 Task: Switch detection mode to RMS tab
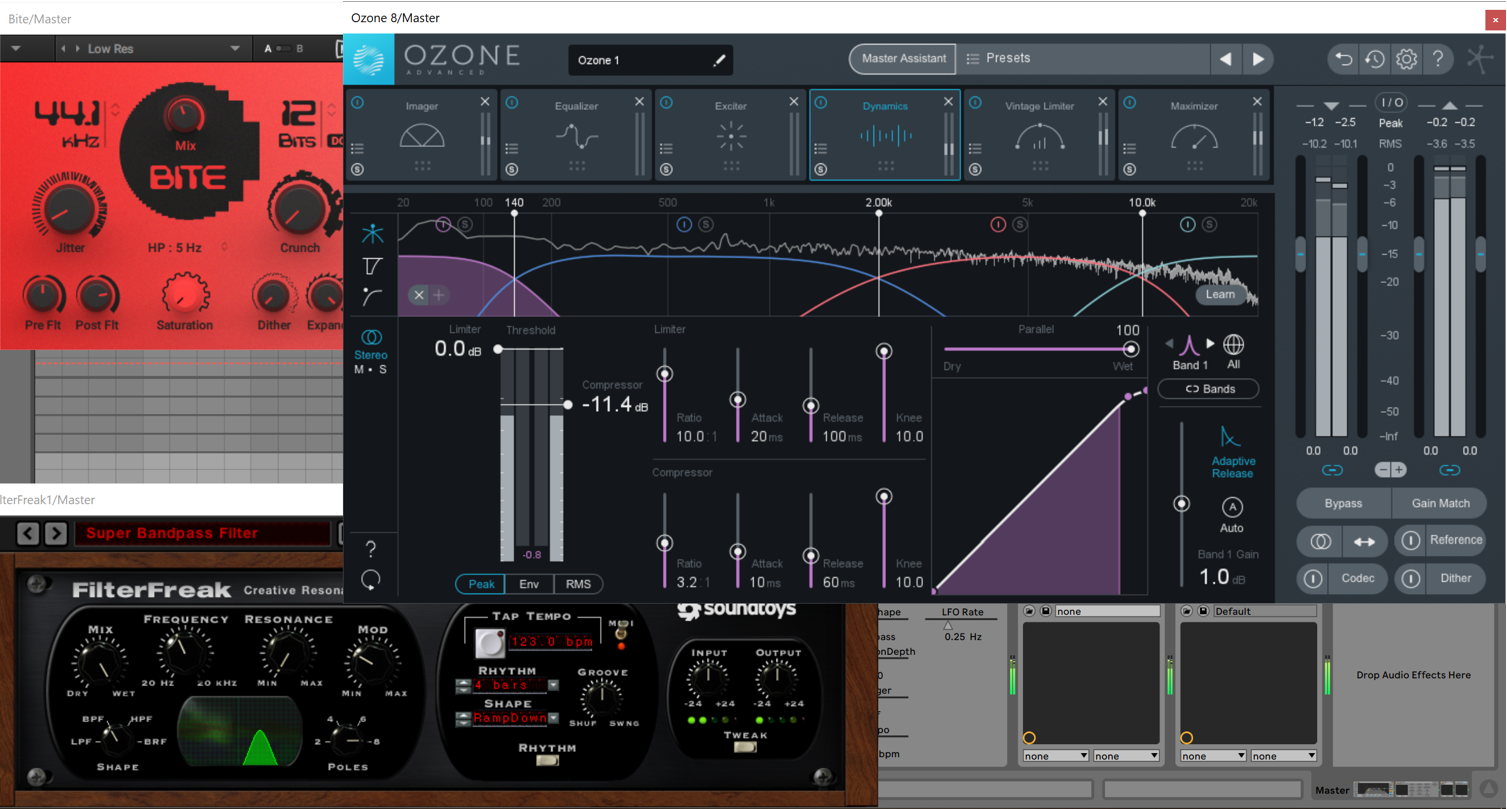(578, 584)
